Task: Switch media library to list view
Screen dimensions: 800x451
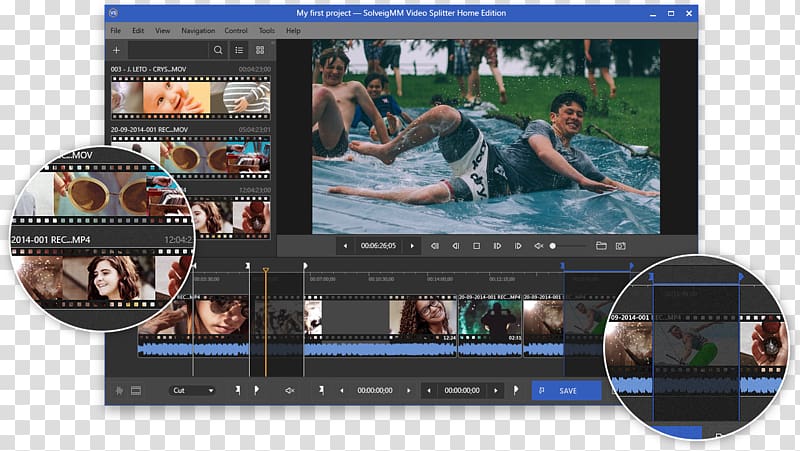Action: click(239, 50)
